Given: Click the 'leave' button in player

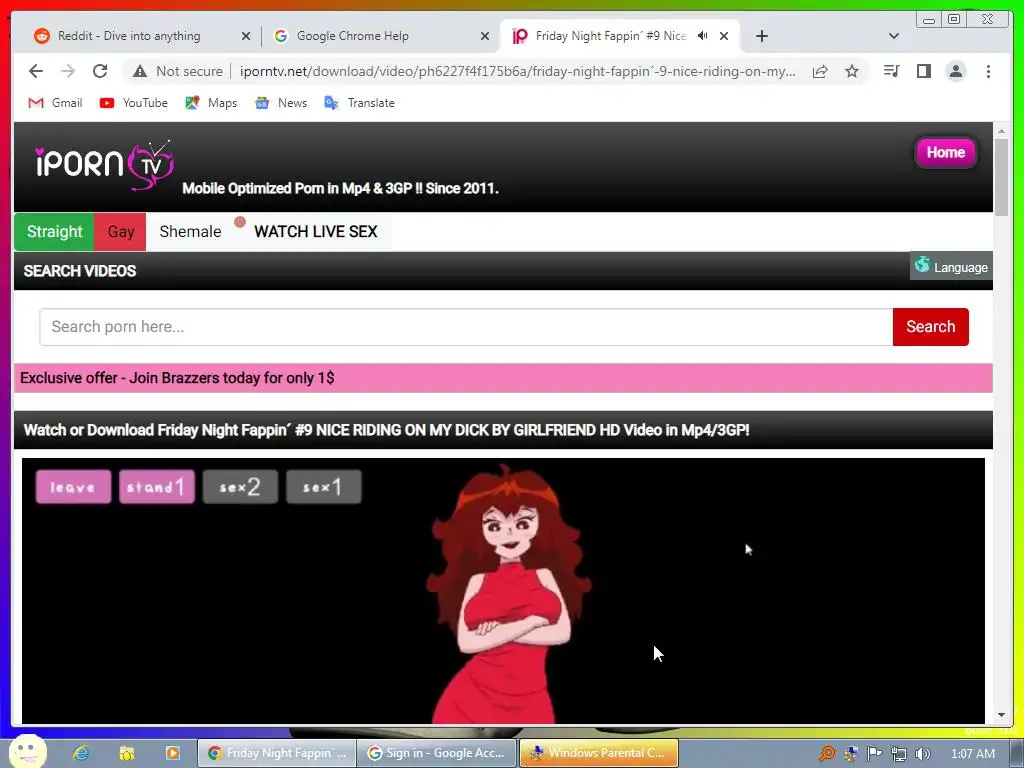Looking at the screenshot, I should point(73,487).
